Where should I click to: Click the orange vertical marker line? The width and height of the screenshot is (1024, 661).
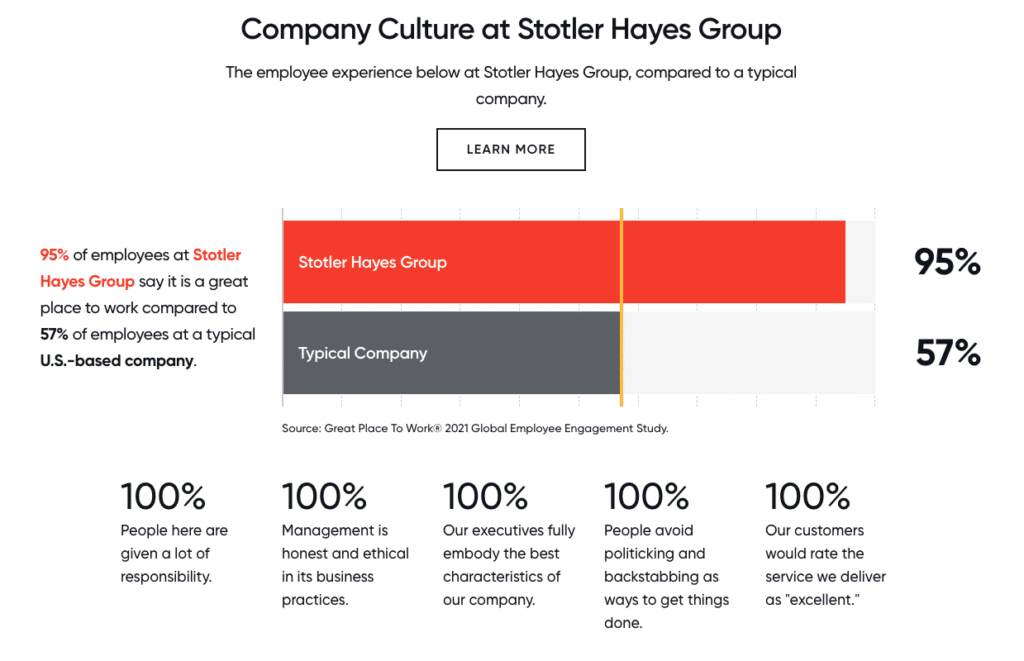(621, 308)
